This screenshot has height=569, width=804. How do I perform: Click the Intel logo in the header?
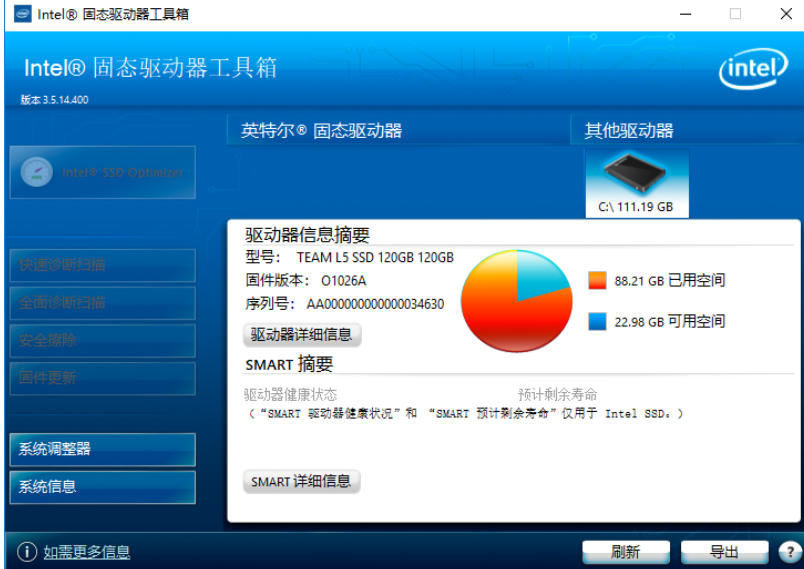(x=753, y=68)
